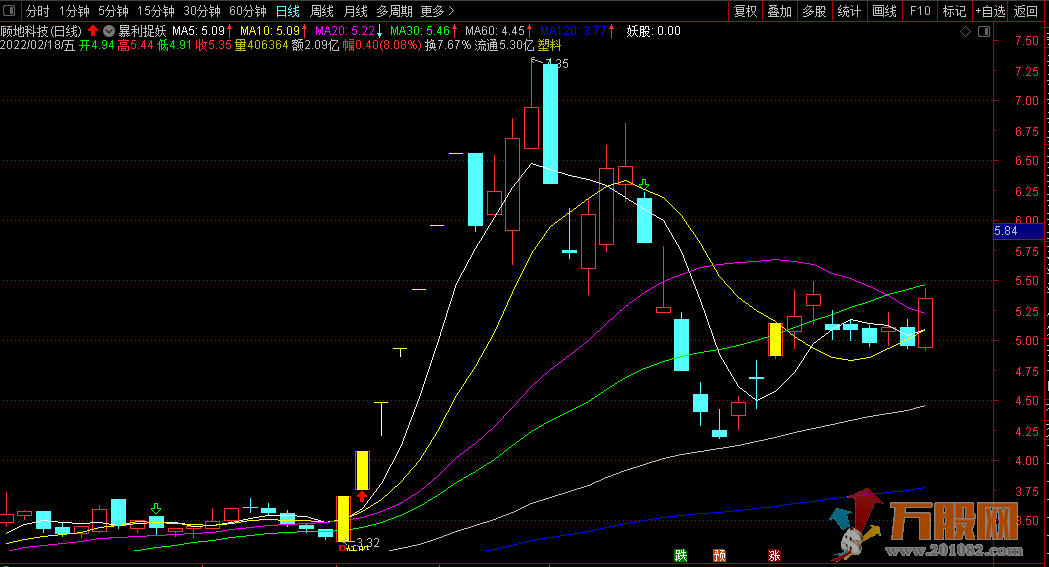Open the 画线 drawing tools

click(x=884, y=11)
